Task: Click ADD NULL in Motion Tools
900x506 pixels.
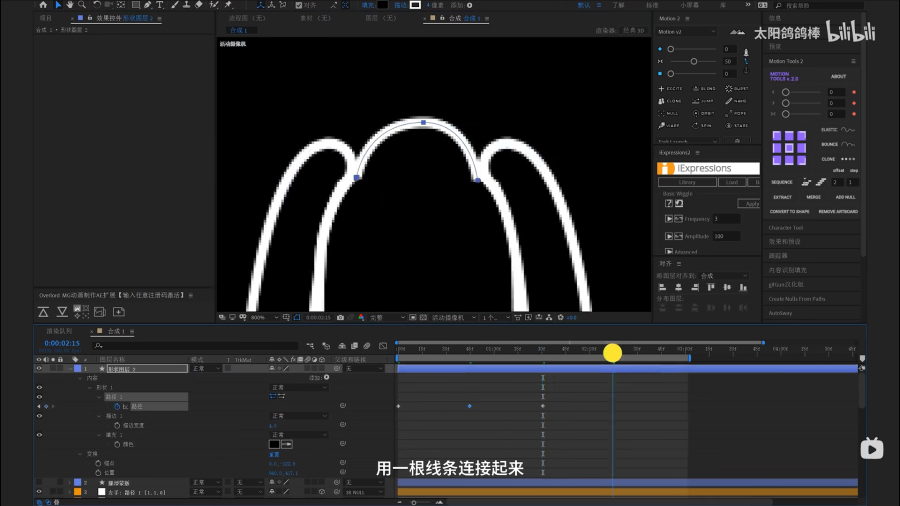Action: click(845, 197)
